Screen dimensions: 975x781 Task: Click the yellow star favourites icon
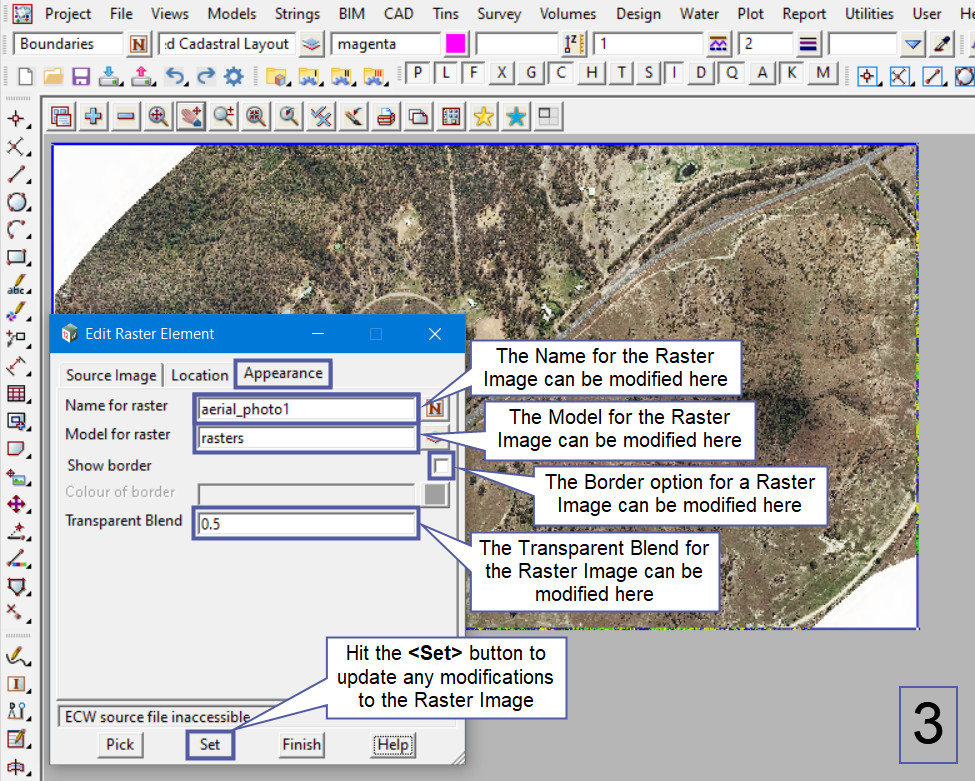484,117
